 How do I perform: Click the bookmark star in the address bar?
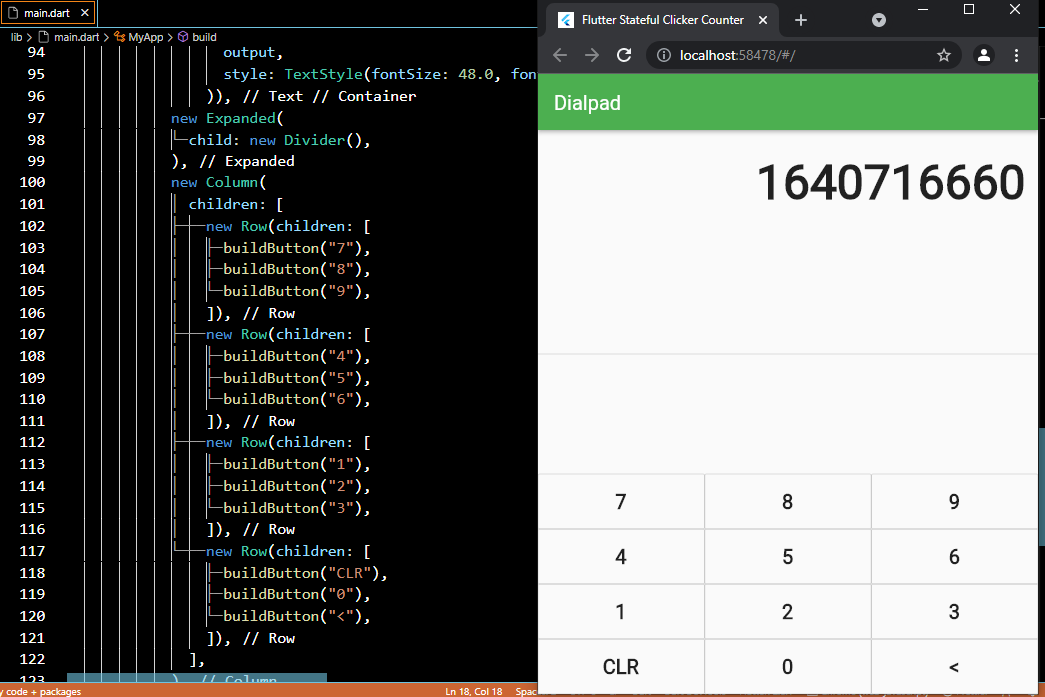click(944, 56)
